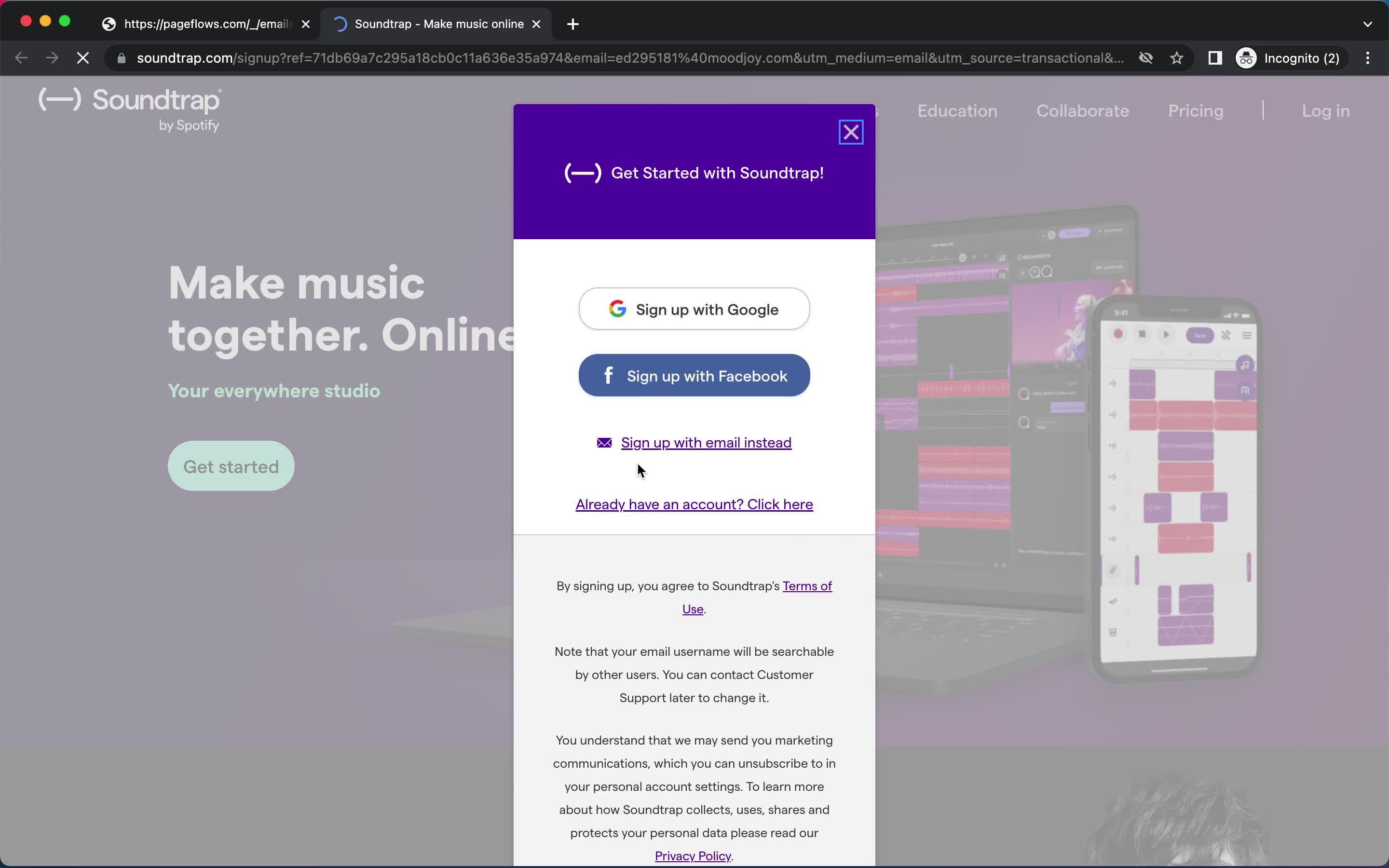Go back to previous page
This screenshot has width=1389, height=868.
click(x=21, y=58)
